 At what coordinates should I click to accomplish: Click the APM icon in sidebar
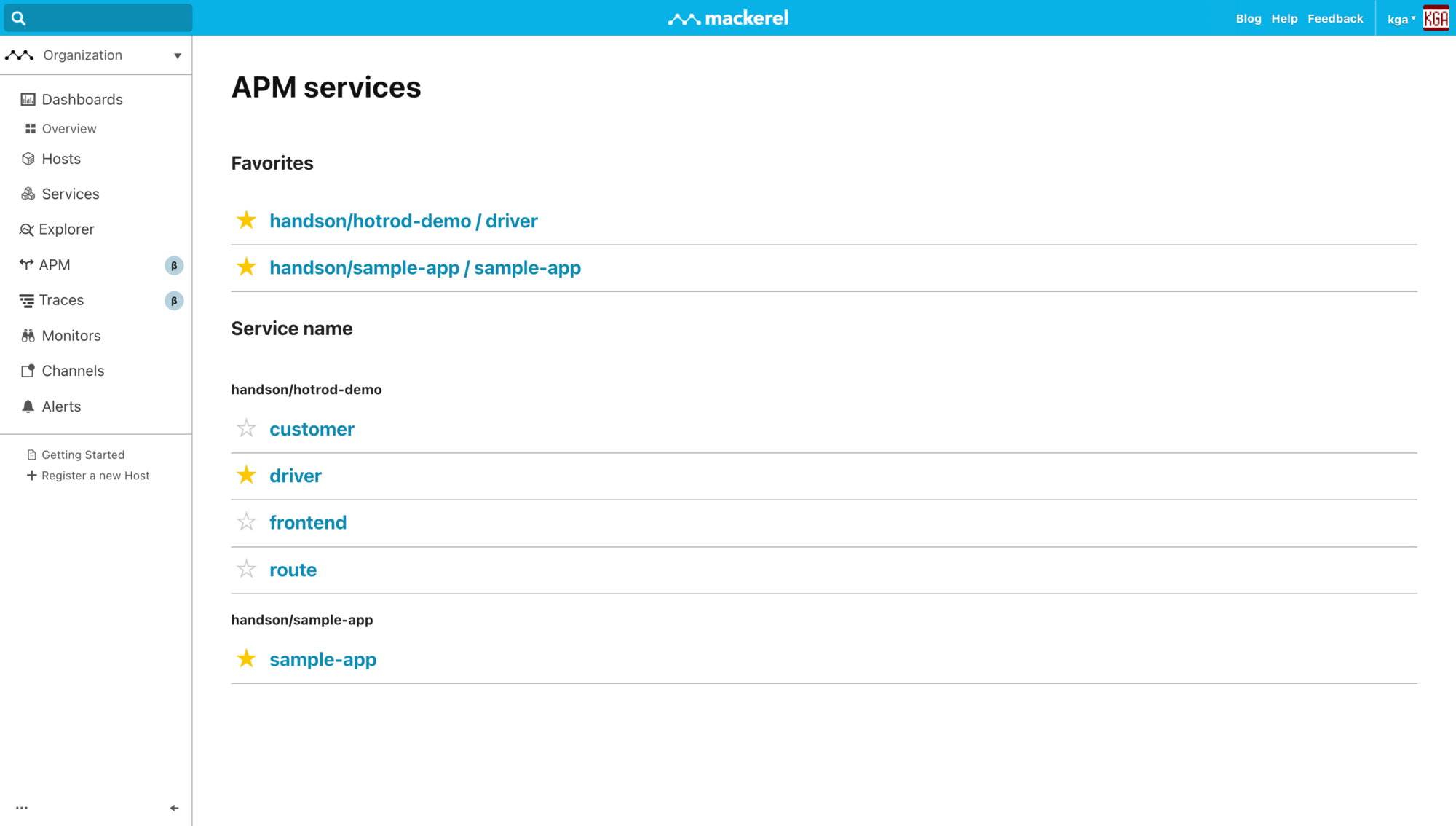(27, 264)
